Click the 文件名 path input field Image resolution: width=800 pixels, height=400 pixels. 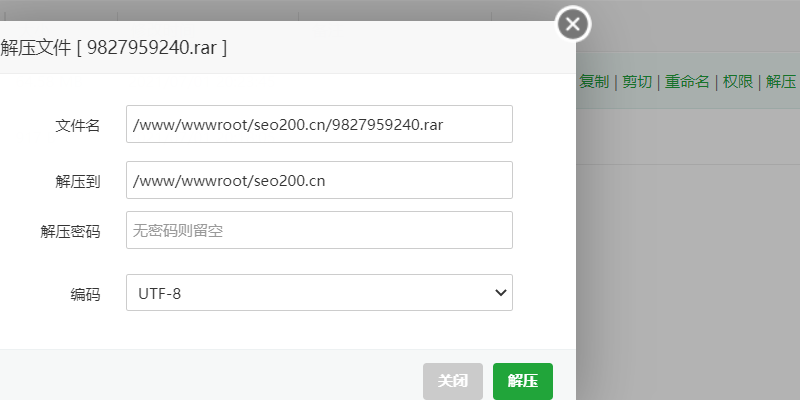319,125
